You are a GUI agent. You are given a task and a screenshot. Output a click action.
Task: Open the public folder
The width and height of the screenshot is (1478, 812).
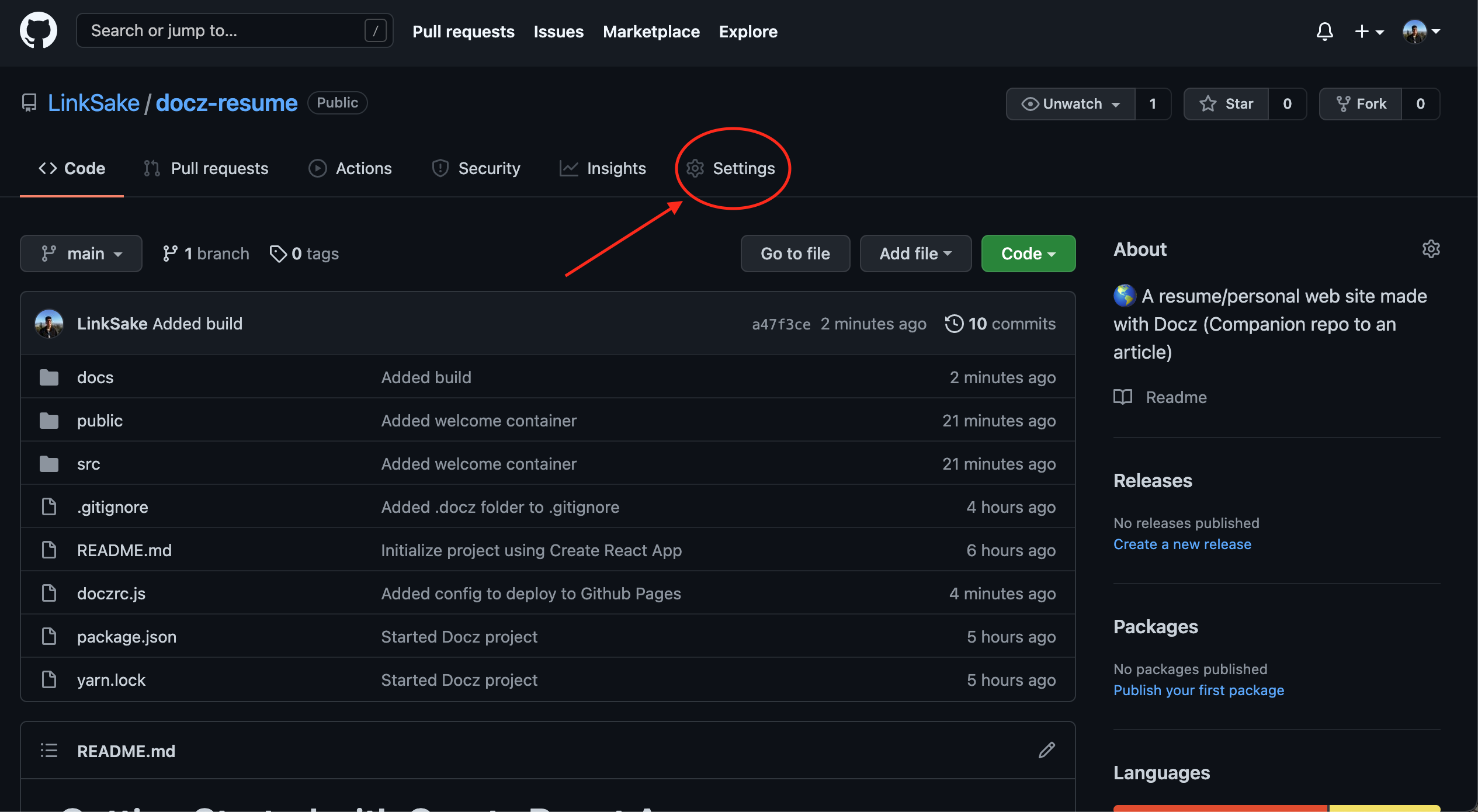[100, 421]
